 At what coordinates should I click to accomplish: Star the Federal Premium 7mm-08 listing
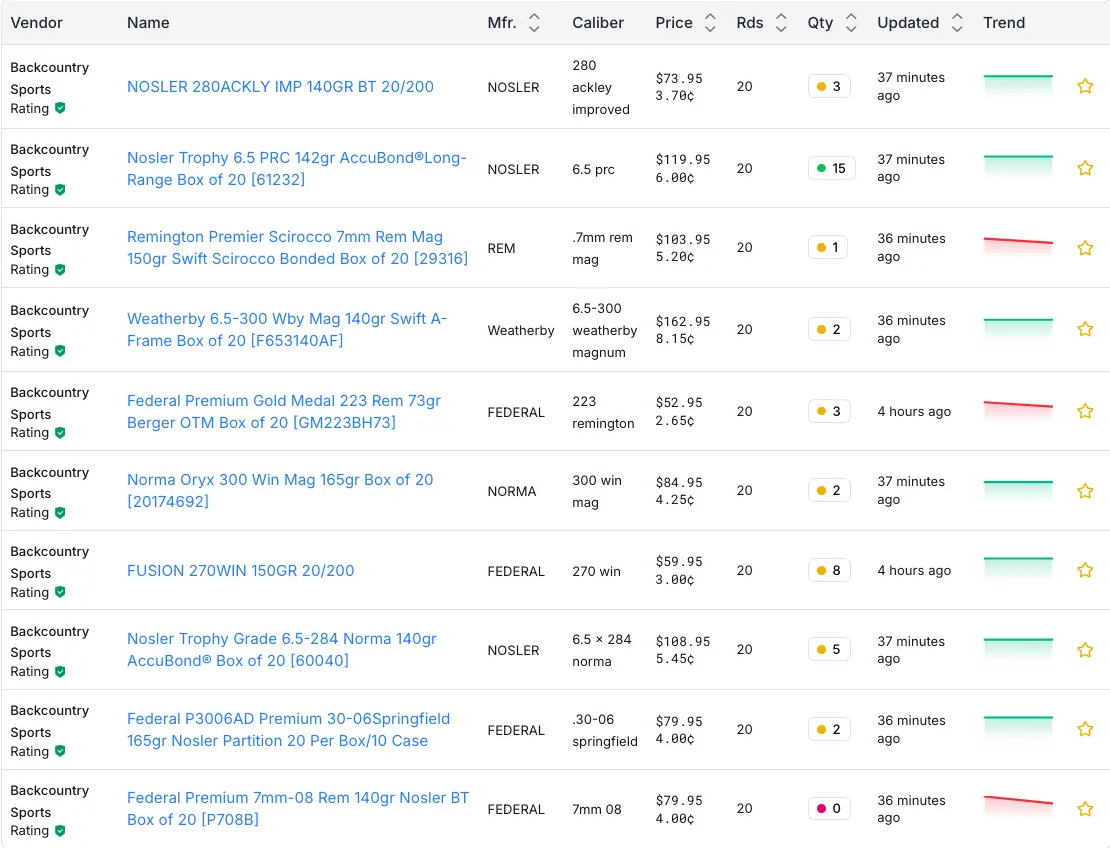1085,808
